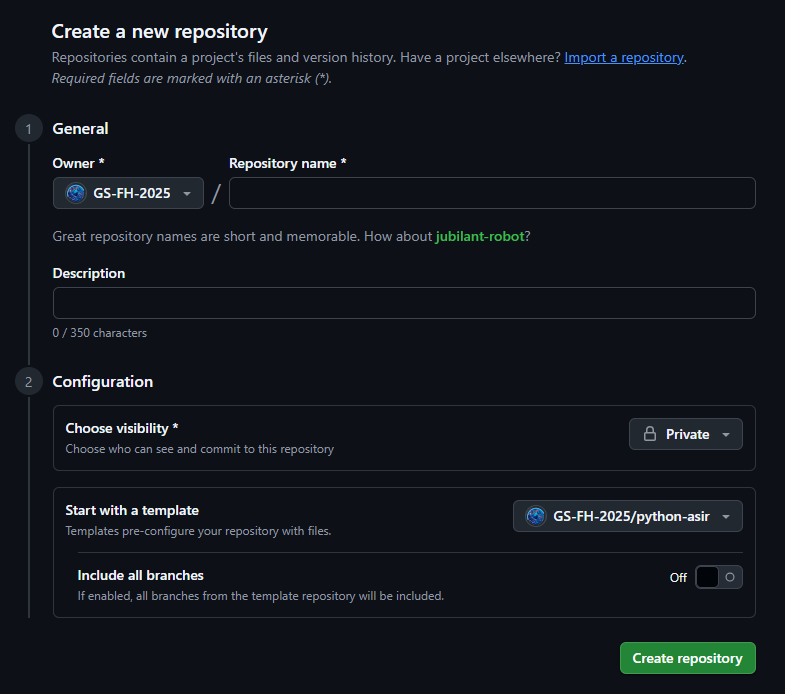Click the Description input field
785x694 pixels.
404,303
